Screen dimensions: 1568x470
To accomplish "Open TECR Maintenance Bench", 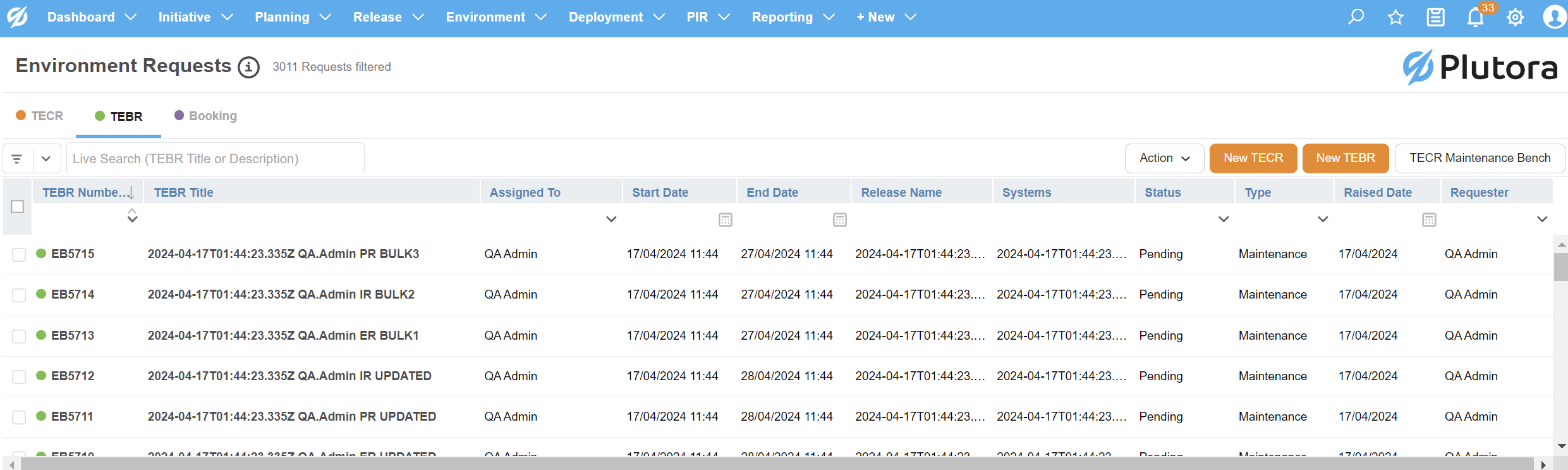I will click(1479, 158).
